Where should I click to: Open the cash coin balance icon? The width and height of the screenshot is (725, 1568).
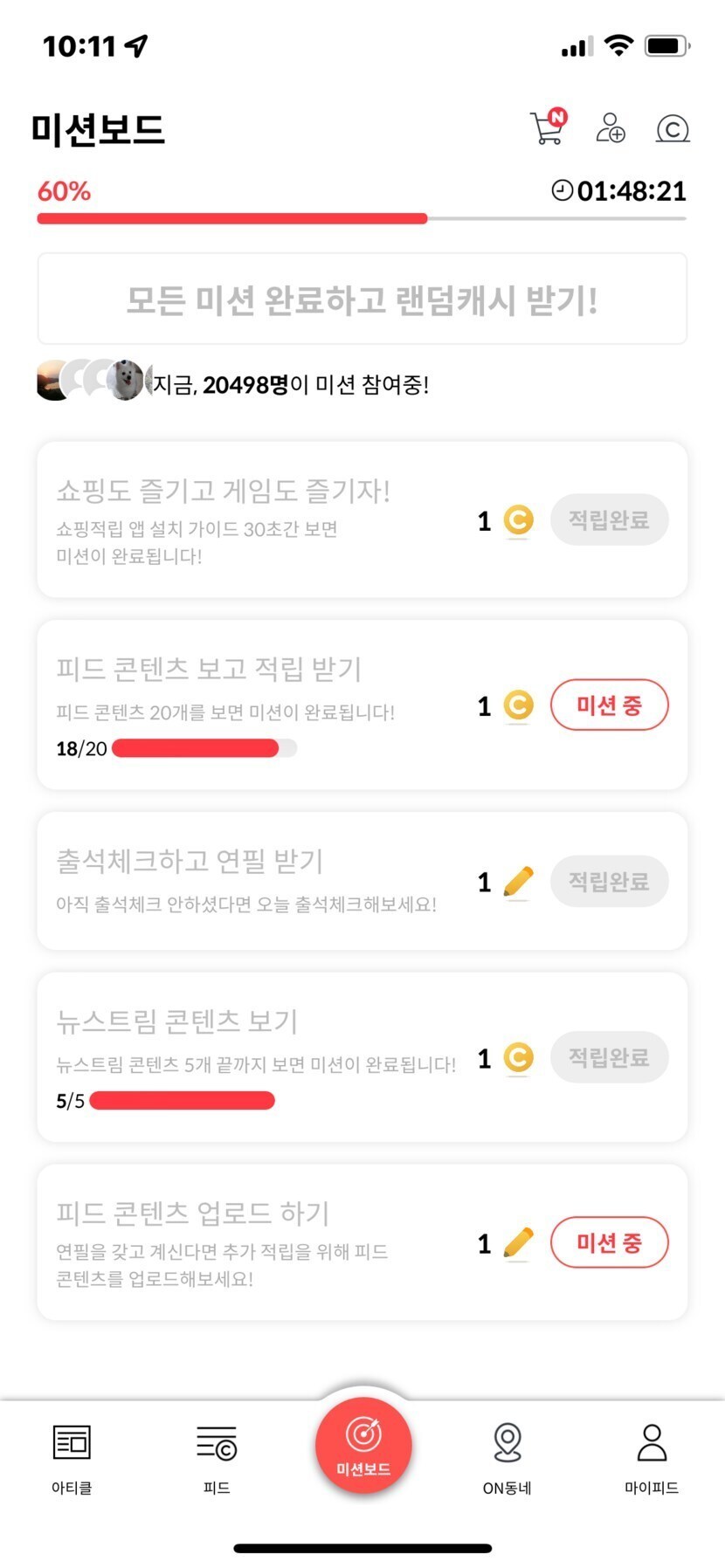(672, 129)
